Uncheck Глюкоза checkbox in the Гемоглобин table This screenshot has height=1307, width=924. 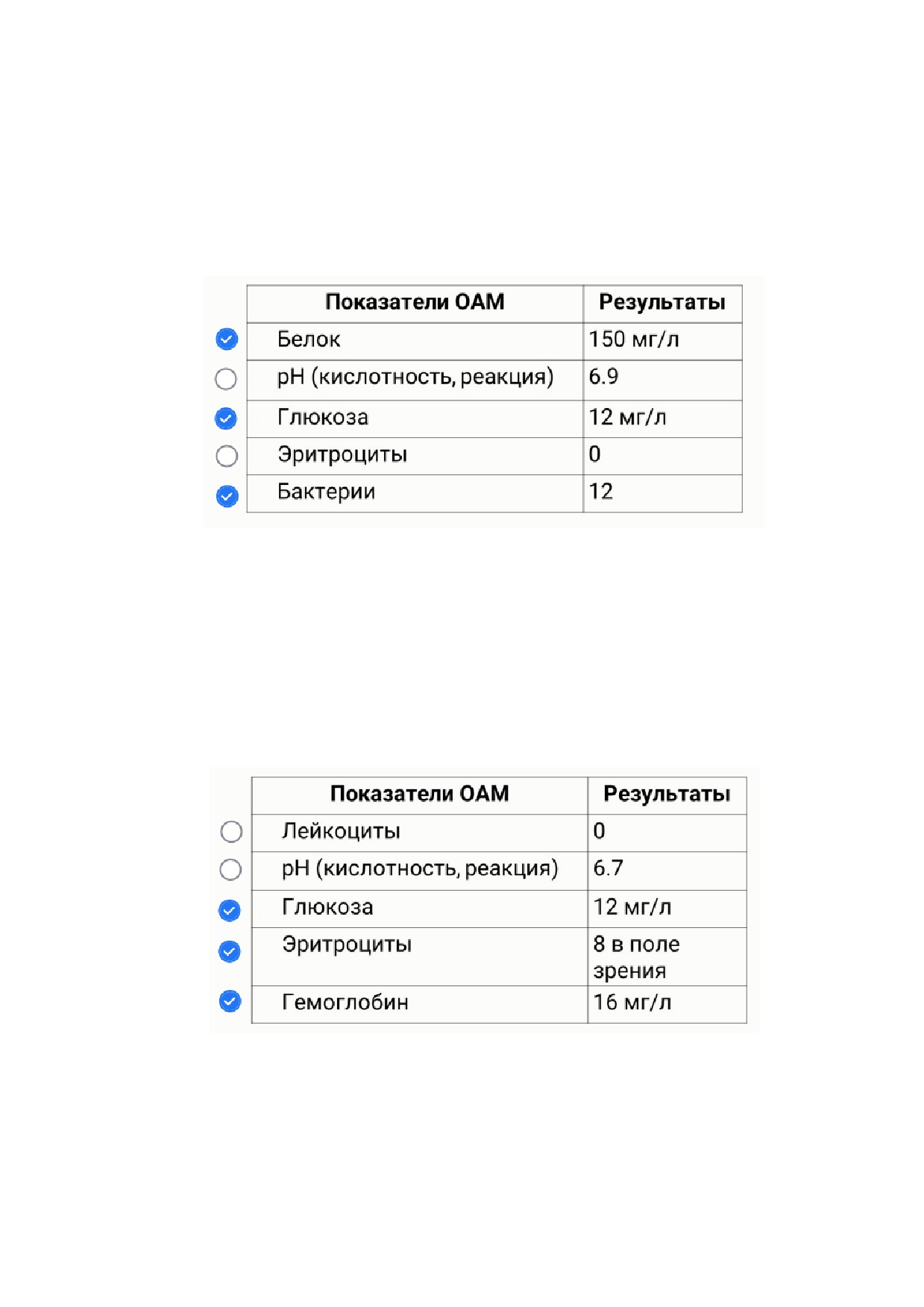click(230, 910)
